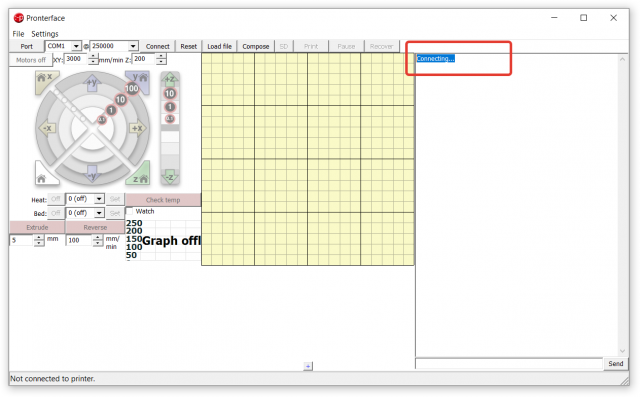The width and height of the screenshot is (640, 397).
Task: Click the Connect button
Action: (158, 47)
